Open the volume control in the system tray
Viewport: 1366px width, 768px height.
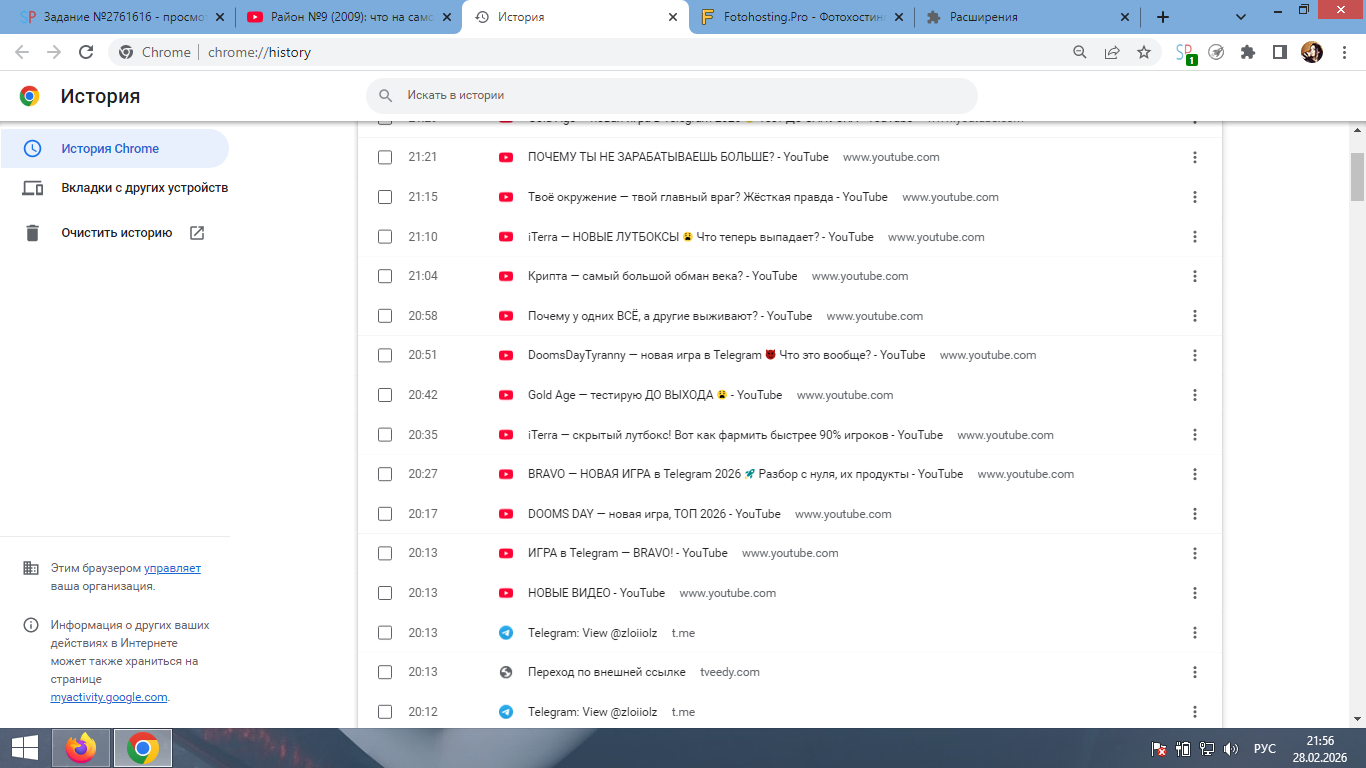pos(1231,748)
